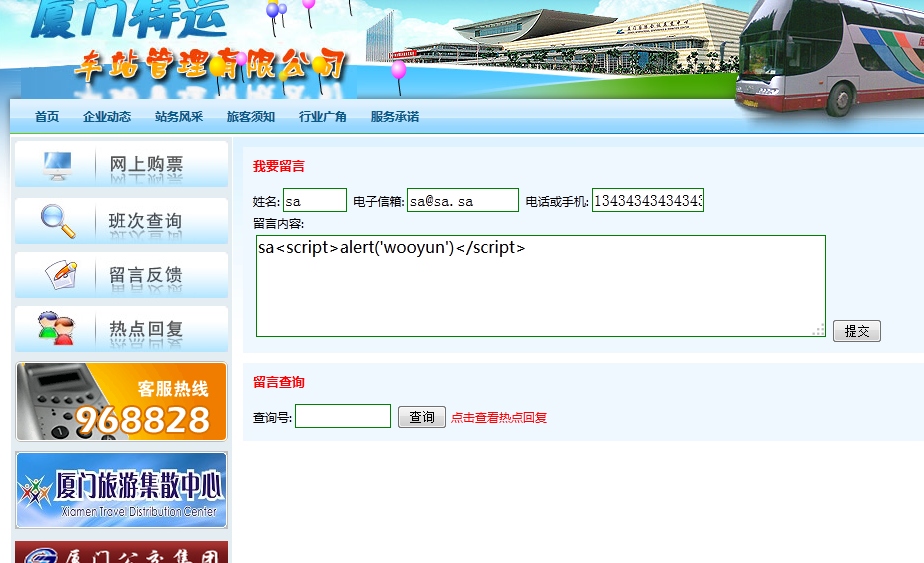Go to the 站务风采 section
The image size is (924, 563).
(x=179, y=117)
